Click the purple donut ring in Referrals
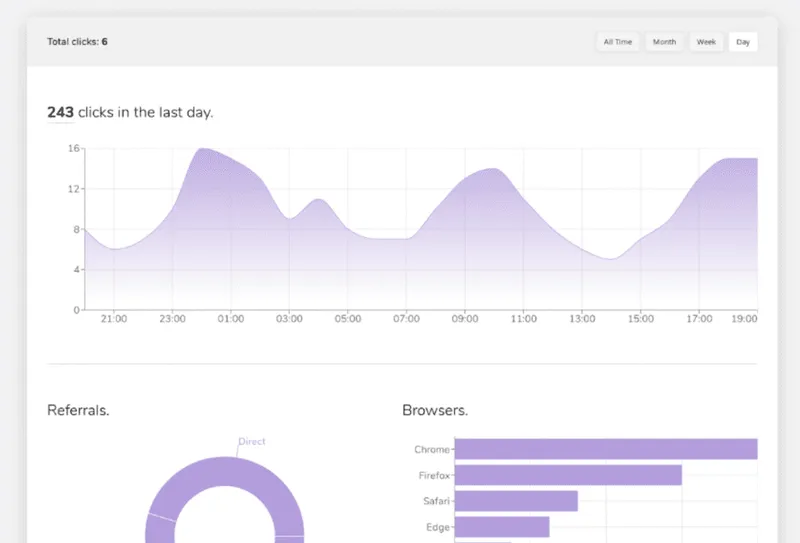 pyautogui.click(x=224, y=471)
